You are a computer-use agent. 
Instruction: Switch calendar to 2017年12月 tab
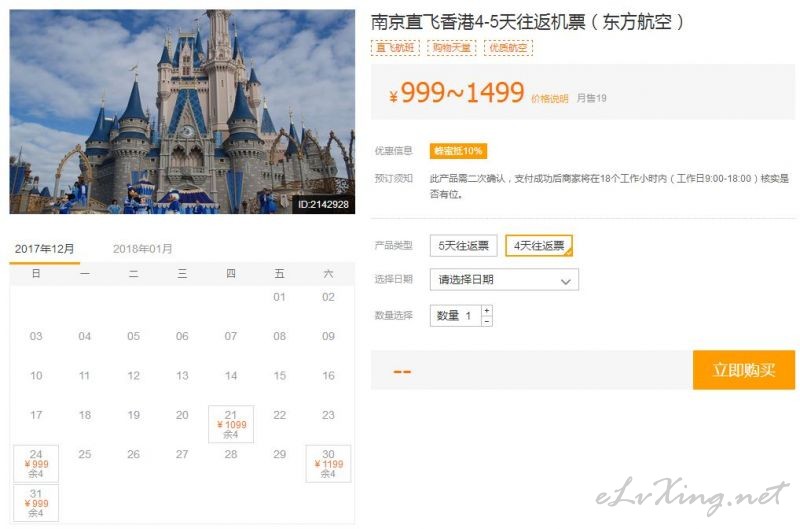44,249
